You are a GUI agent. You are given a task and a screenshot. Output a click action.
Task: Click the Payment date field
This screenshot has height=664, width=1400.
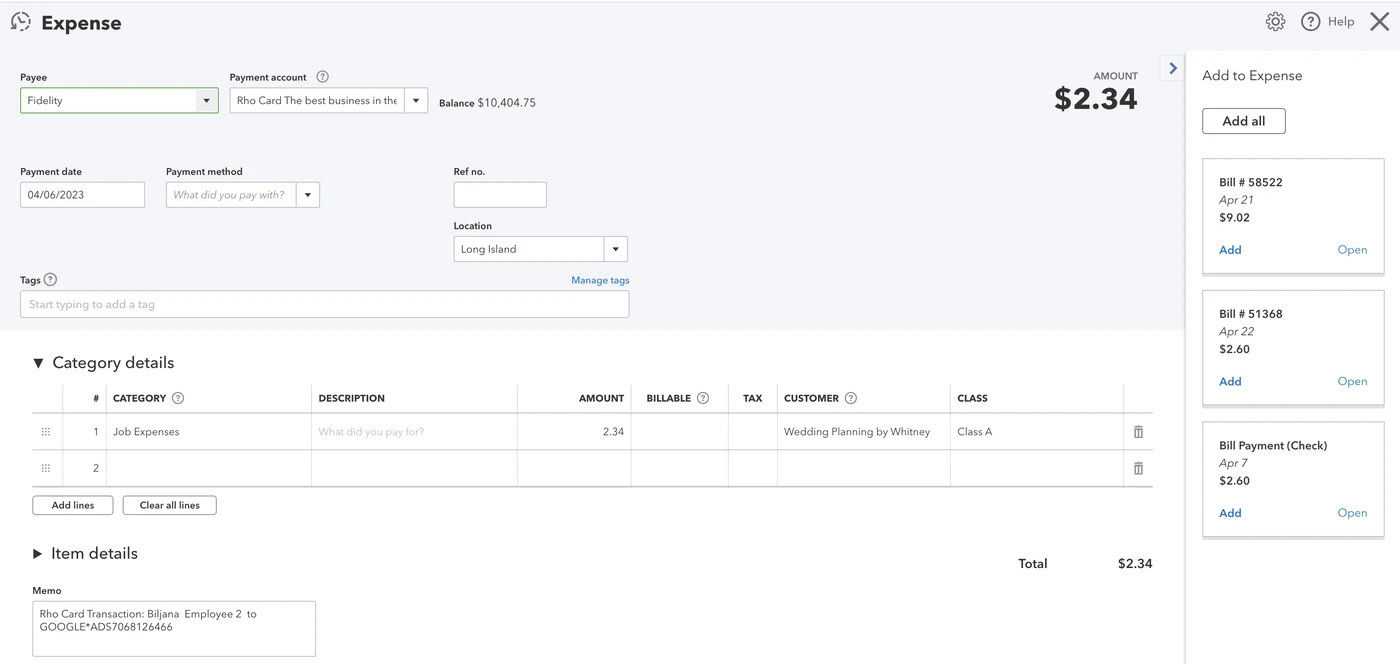(82, 195)
